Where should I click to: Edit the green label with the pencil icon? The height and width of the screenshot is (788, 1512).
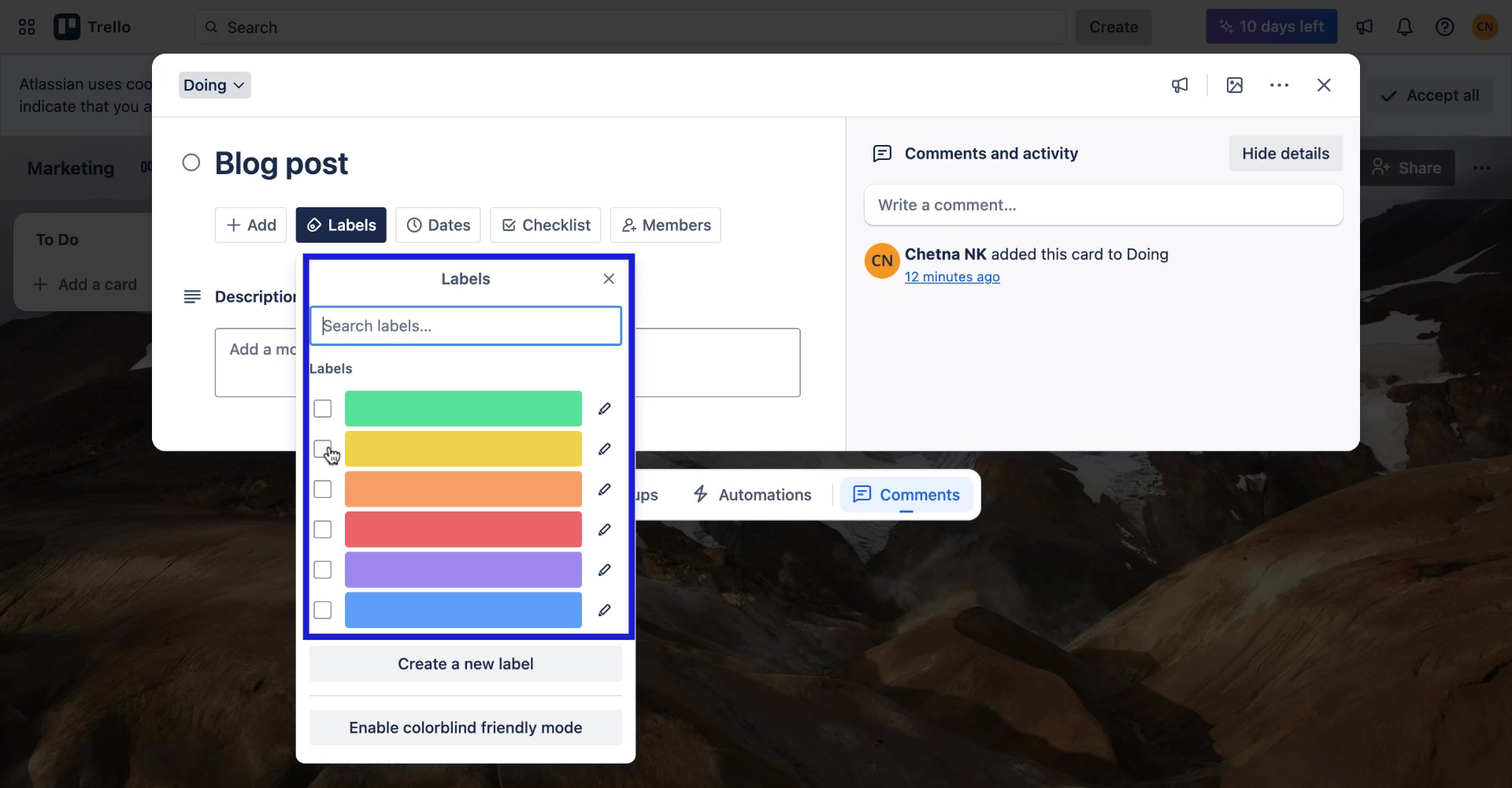pos(604,408)
